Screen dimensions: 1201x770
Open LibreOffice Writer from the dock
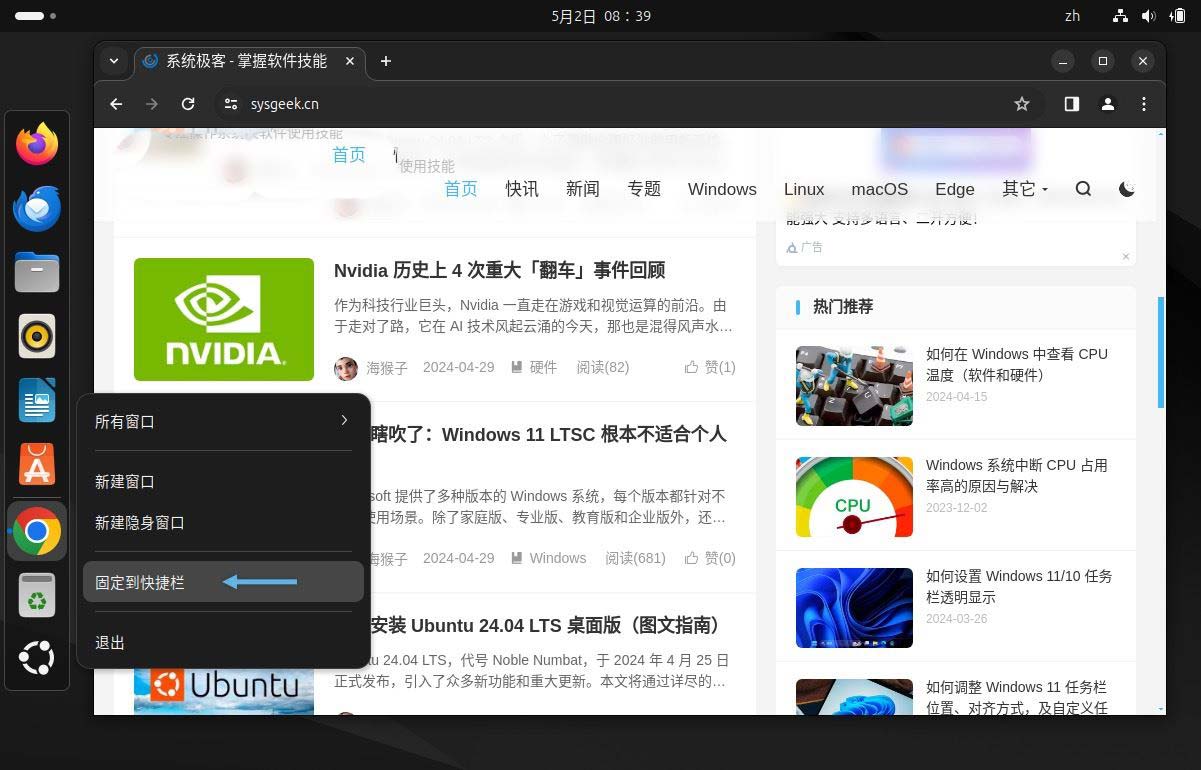pos(37,401)
